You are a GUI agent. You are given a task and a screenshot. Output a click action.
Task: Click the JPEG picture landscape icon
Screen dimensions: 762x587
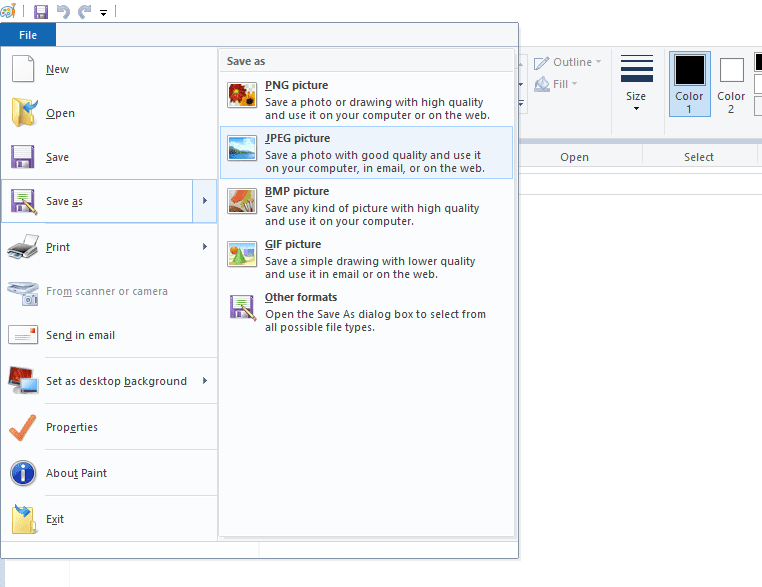coord(242,148)
